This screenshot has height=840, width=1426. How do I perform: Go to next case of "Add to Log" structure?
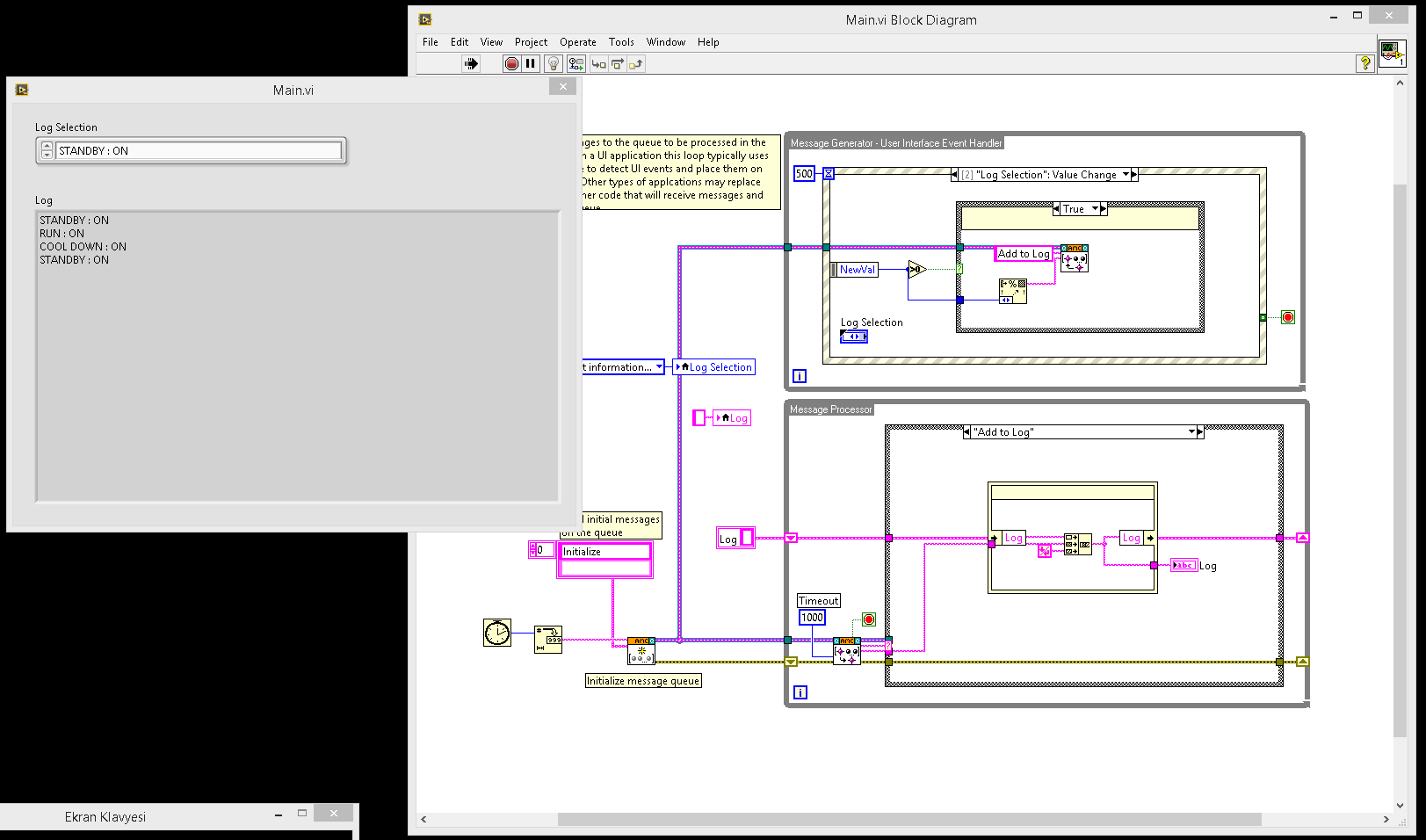point(1200,432)
